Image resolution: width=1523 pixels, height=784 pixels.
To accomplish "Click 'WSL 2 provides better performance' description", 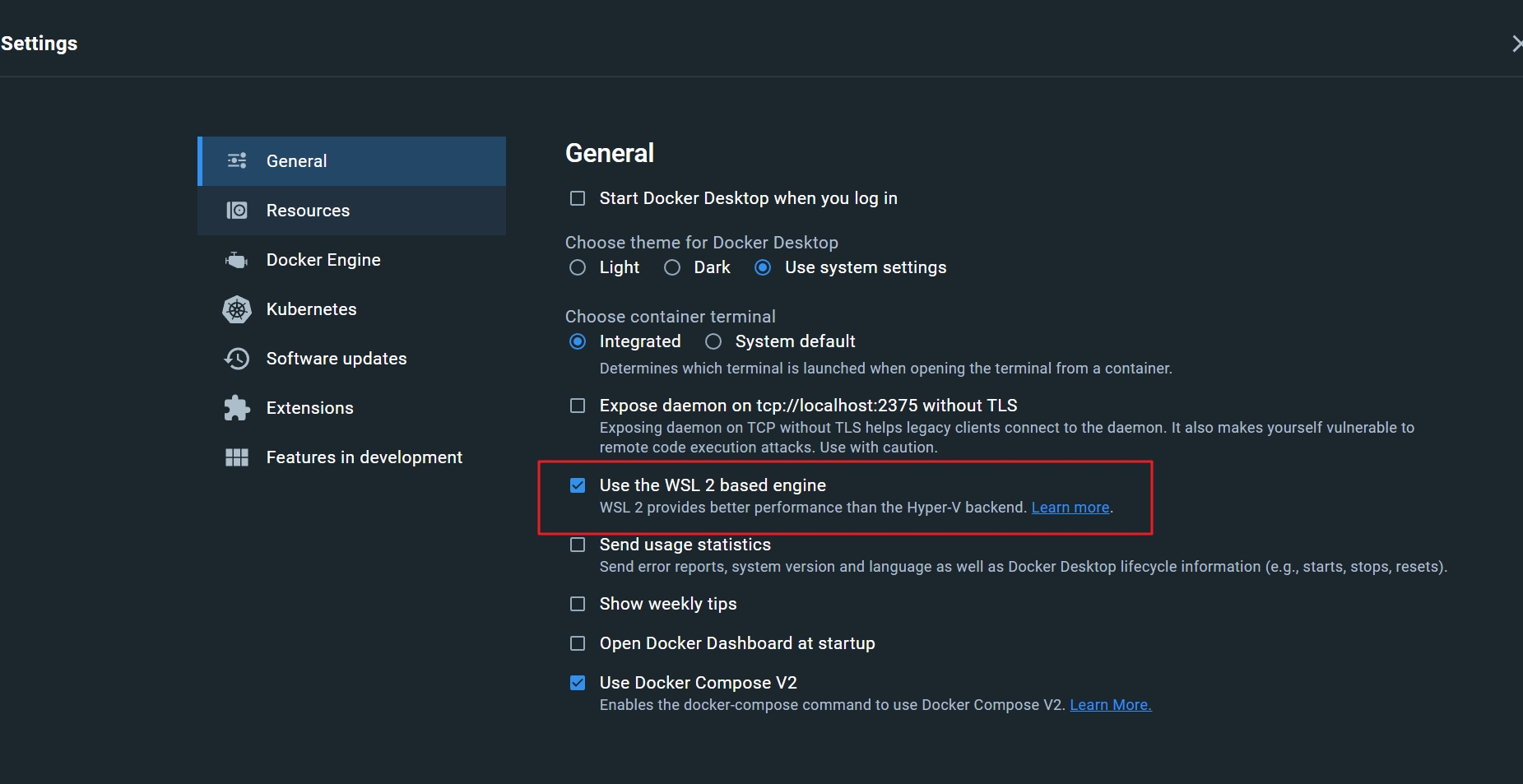I will click(814, 508).
